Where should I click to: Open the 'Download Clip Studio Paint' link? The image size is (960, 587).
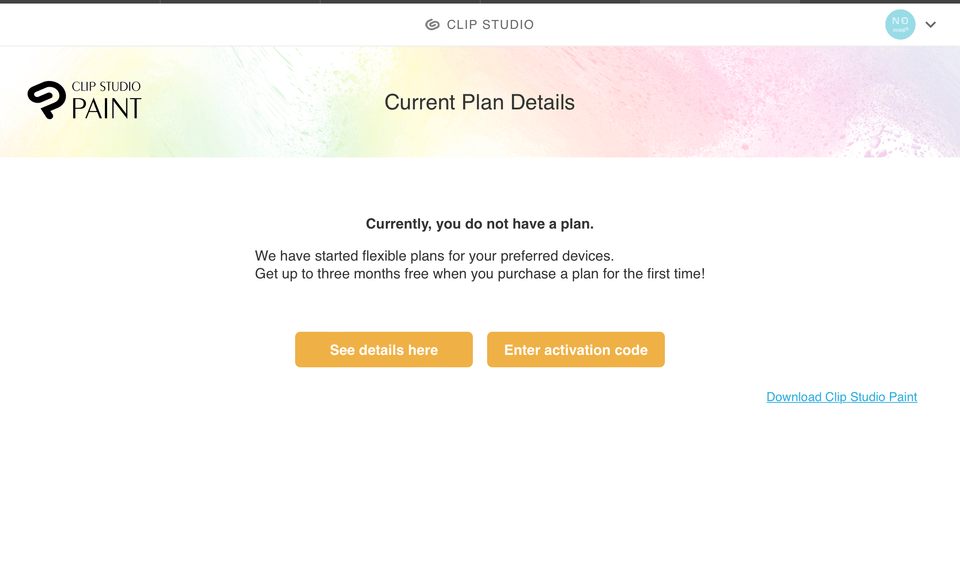coord(841,397)
